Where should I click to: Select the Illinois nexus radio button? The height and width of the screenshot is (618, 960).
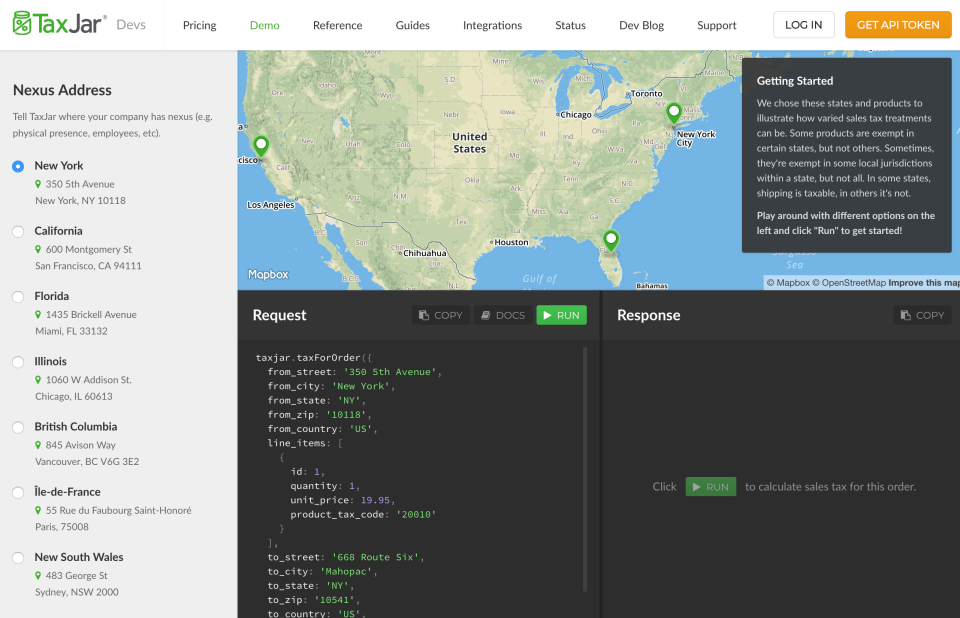pos(18,362)
